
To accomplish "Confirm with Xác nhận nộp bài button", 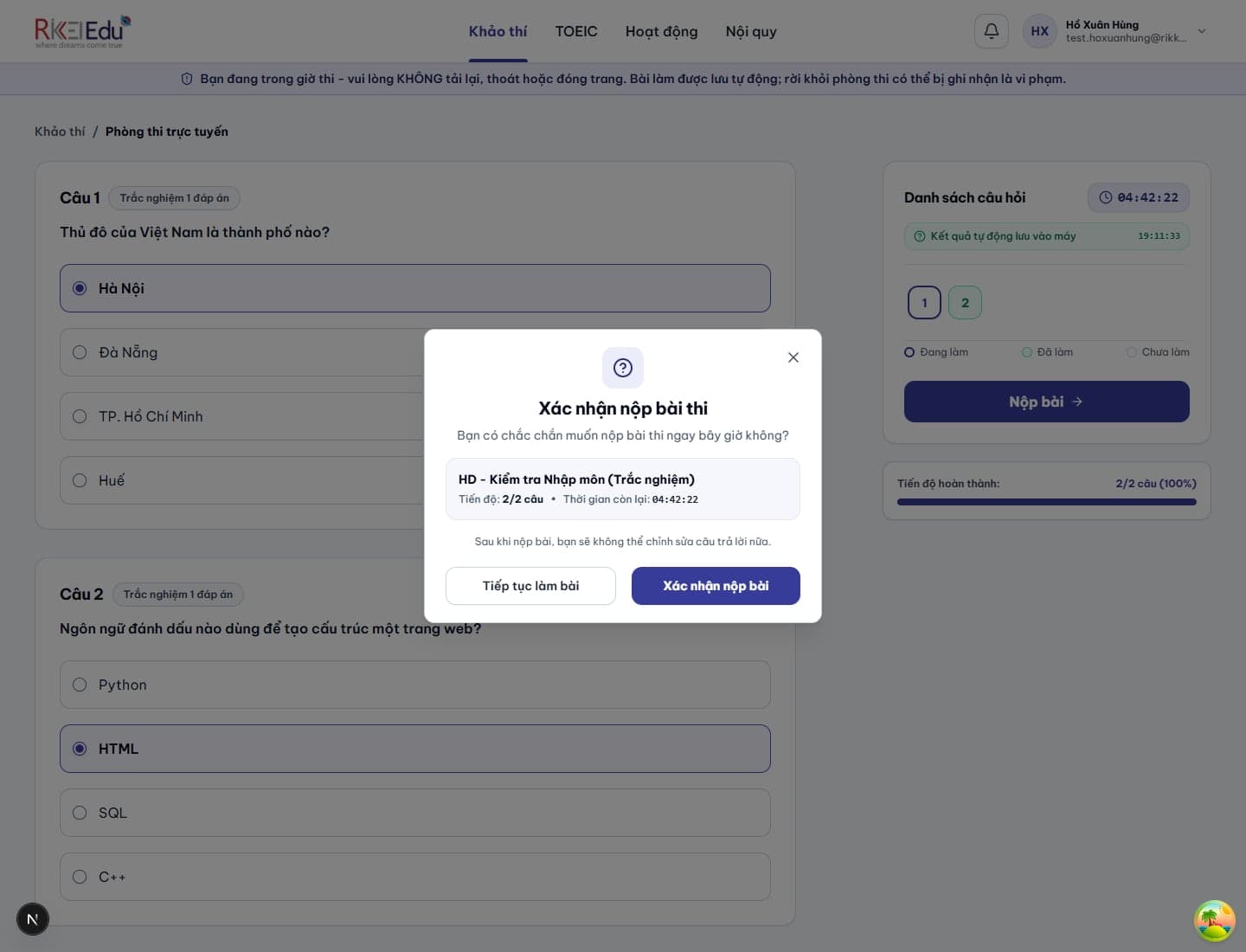I will 716,586.
